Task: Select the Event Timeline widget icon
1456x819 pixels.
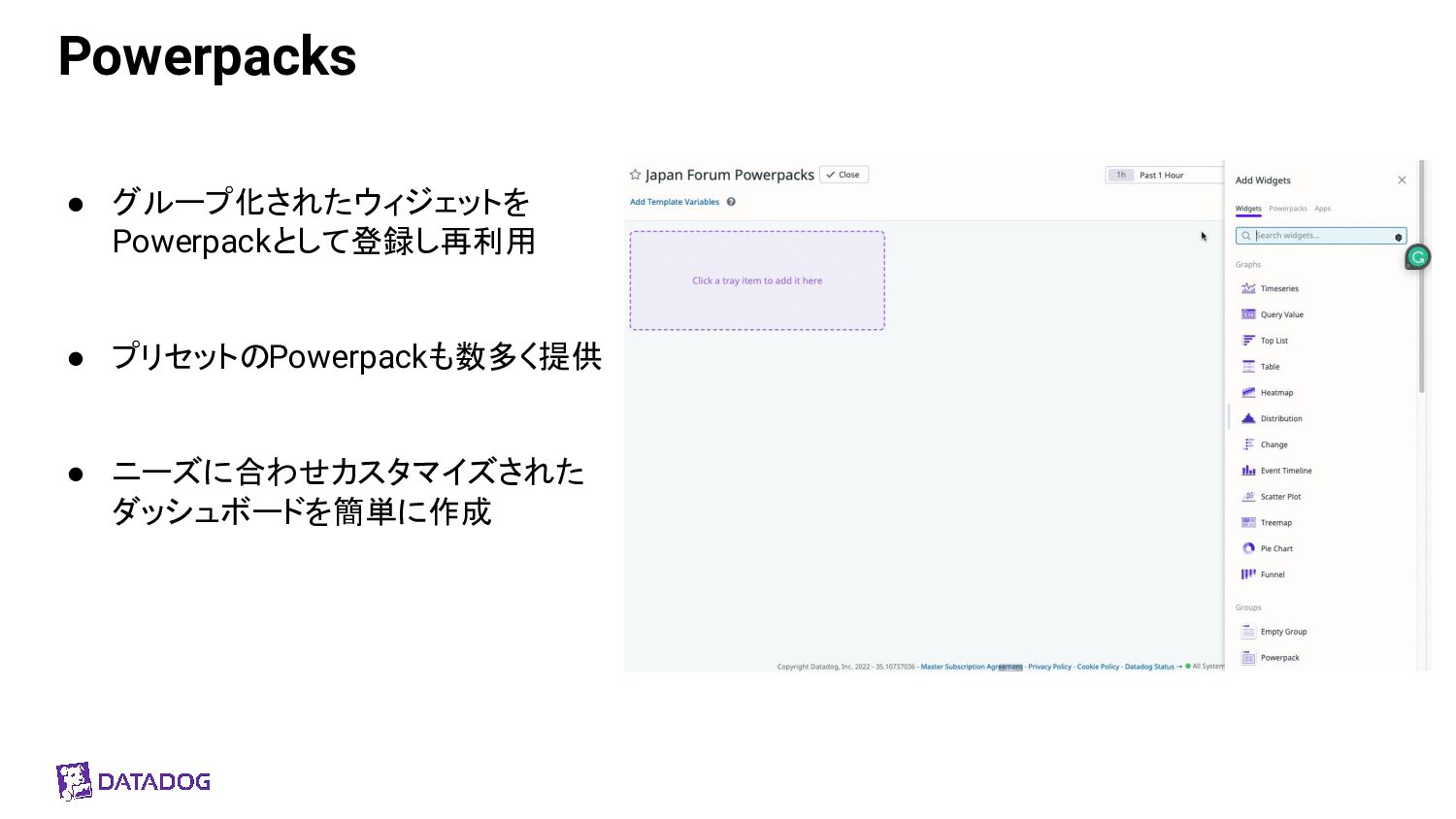Action: (x=1248, y=471)
